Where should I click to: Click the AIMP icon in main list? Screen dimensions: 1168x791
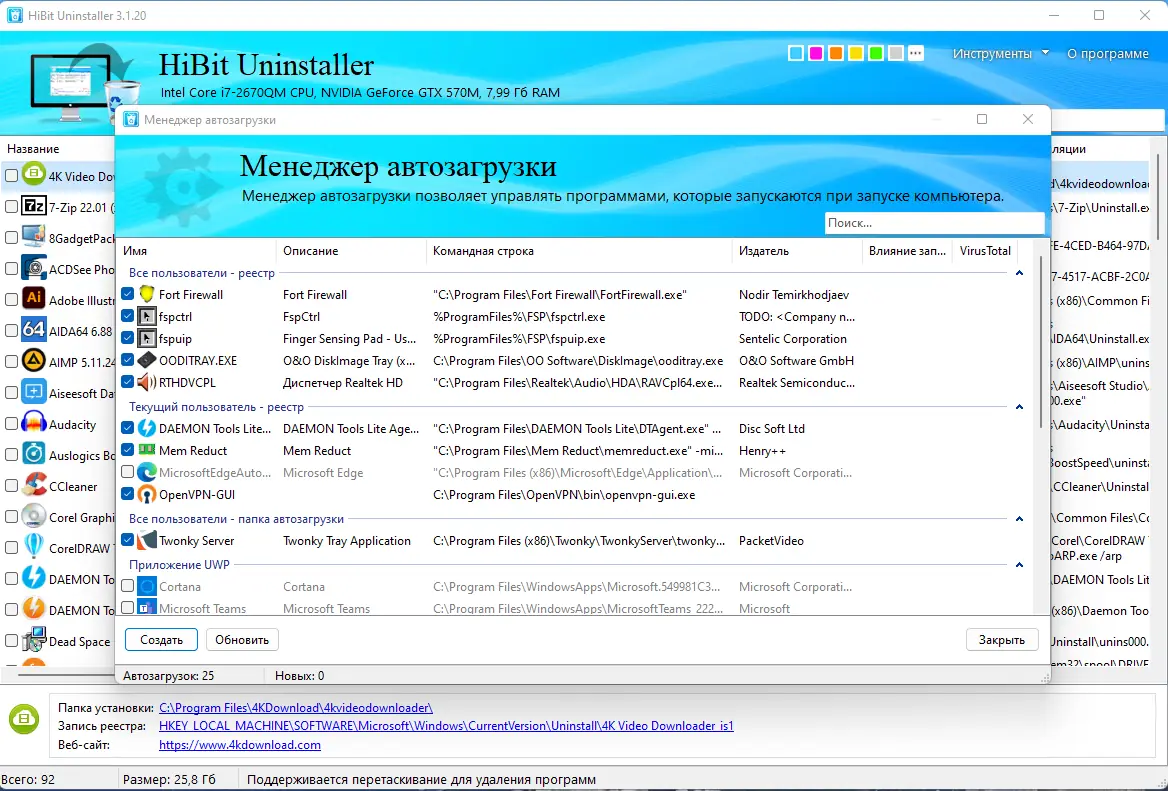pos(34,361)
